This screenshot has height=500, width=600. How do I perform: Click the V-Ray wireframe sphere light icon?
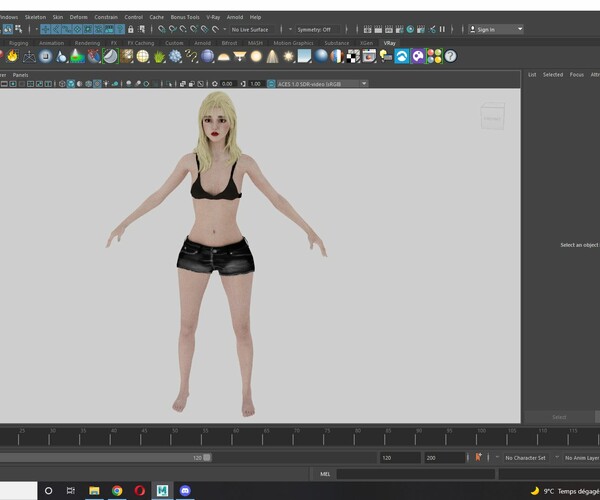coord(143,57)
